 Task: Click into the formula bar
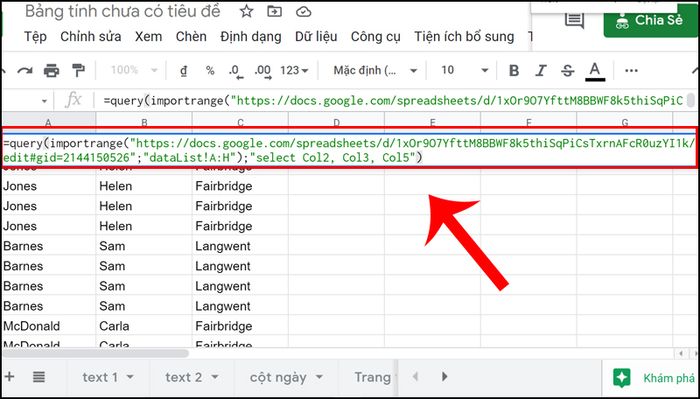point(393,101)
